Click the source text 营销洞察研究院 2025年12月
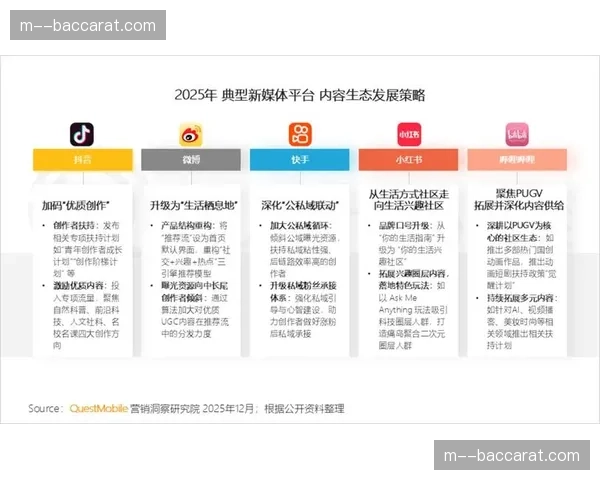Viewport: 600px width, 480px height. (192, 408)
